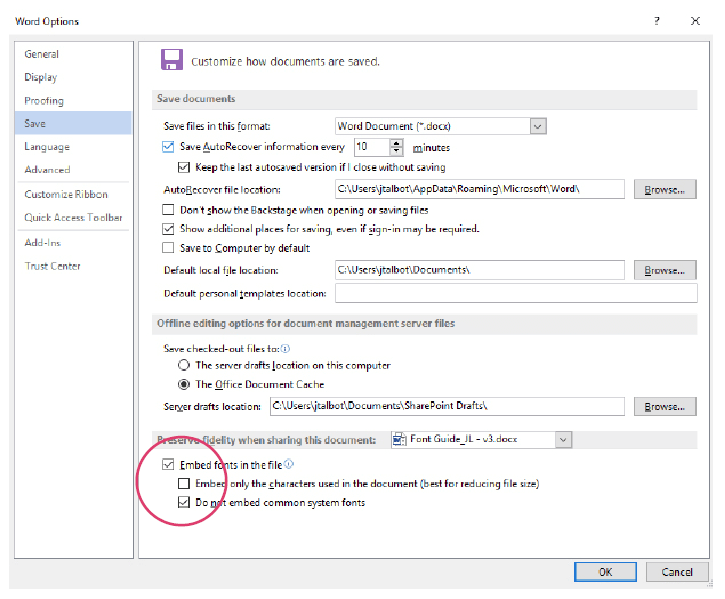Click info icon beside Save checked-out files to
This screenshot has height=599, width=725.
285,348
